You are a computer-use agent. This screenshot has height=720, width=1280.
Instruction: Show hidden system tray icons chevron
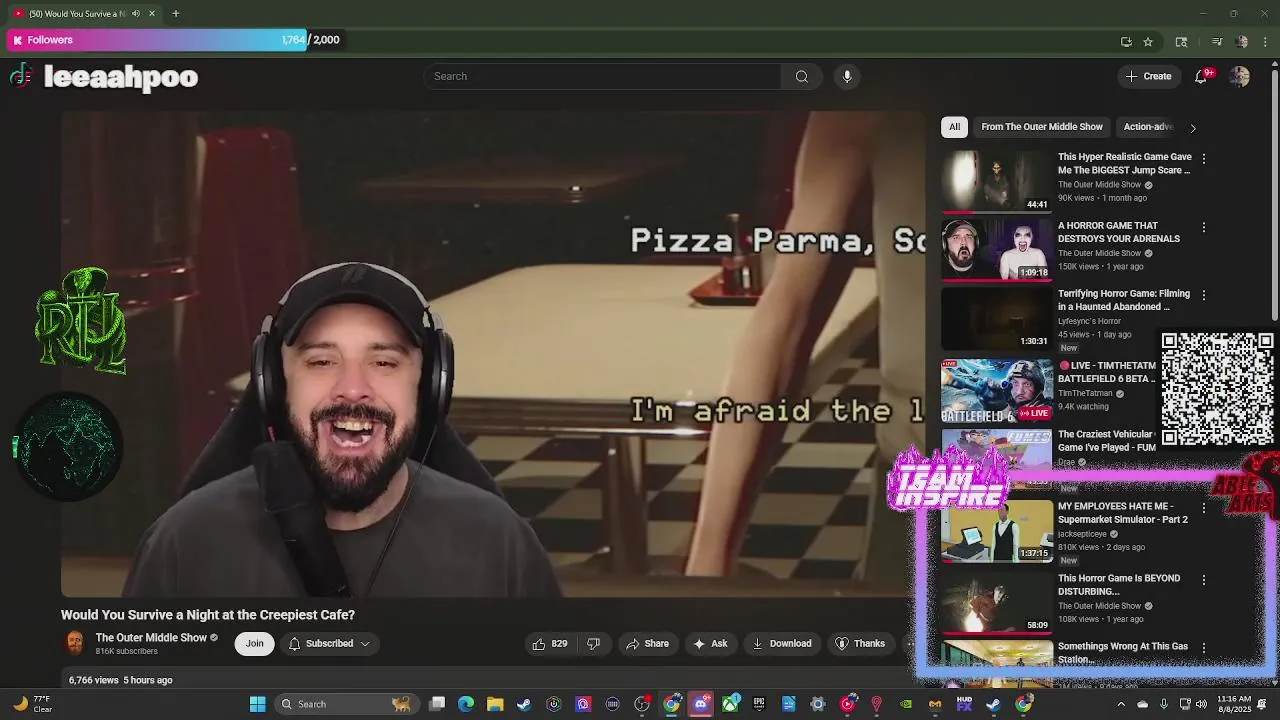(x=1120, y=704)
